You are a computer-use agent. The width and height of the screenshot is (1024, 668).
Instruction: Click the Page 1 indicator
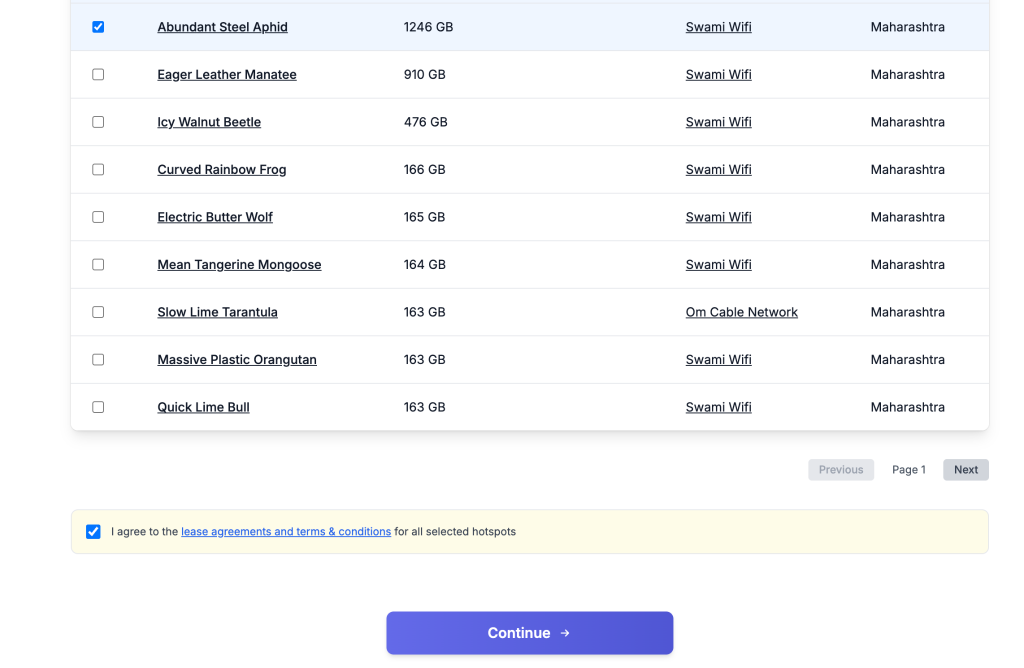click(x=908, y=469)
